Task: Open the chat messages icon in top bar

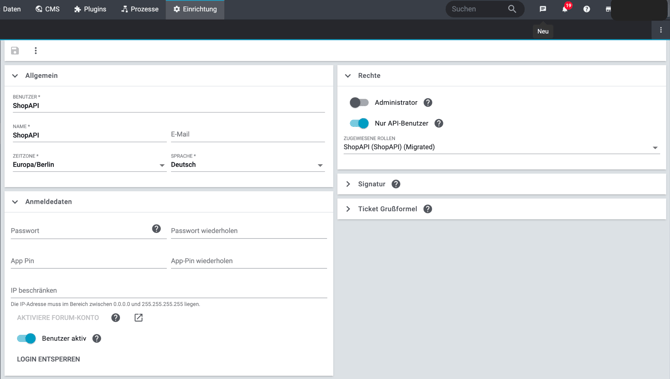Action: 543,9
